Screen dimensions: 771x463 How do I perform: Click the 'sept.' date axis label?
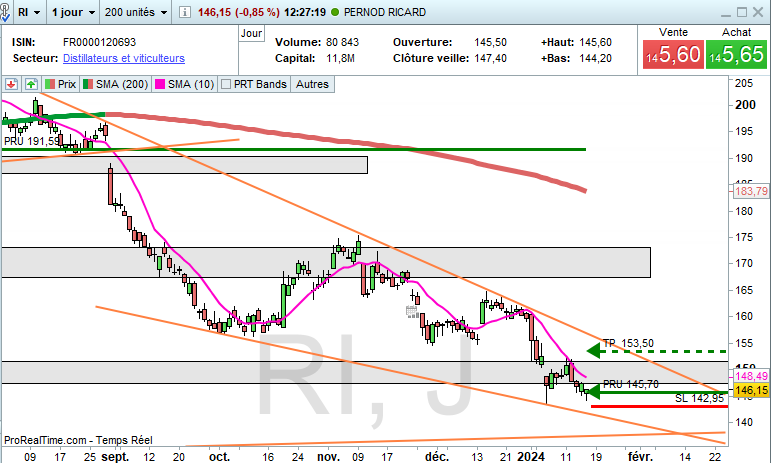tap(115, 457)
